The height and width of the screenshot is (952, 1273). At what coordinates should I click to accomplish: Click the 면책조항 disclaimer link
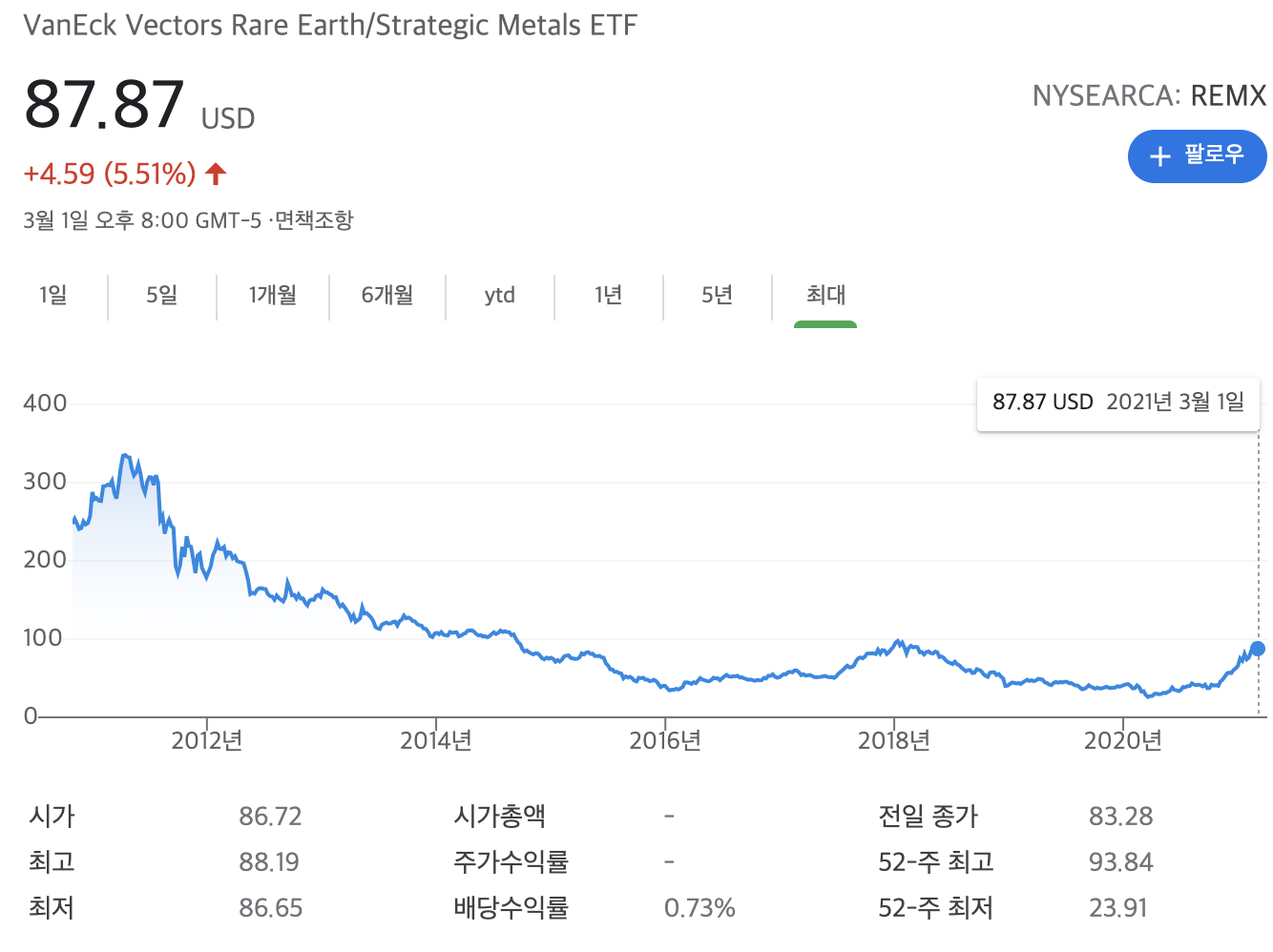coord(314,220)
